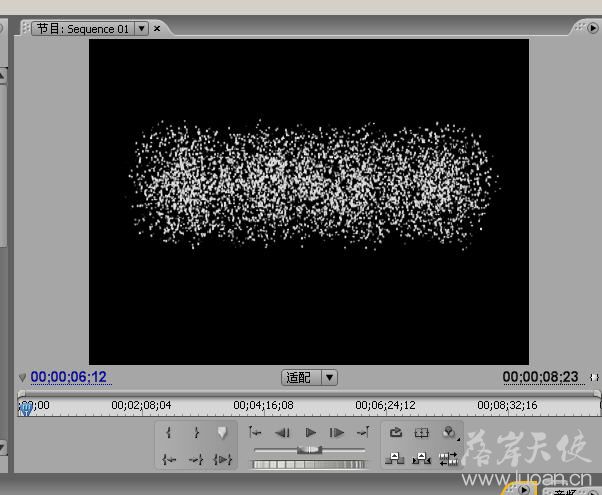Click the blue playhead marker on ruler

point(26,408)
